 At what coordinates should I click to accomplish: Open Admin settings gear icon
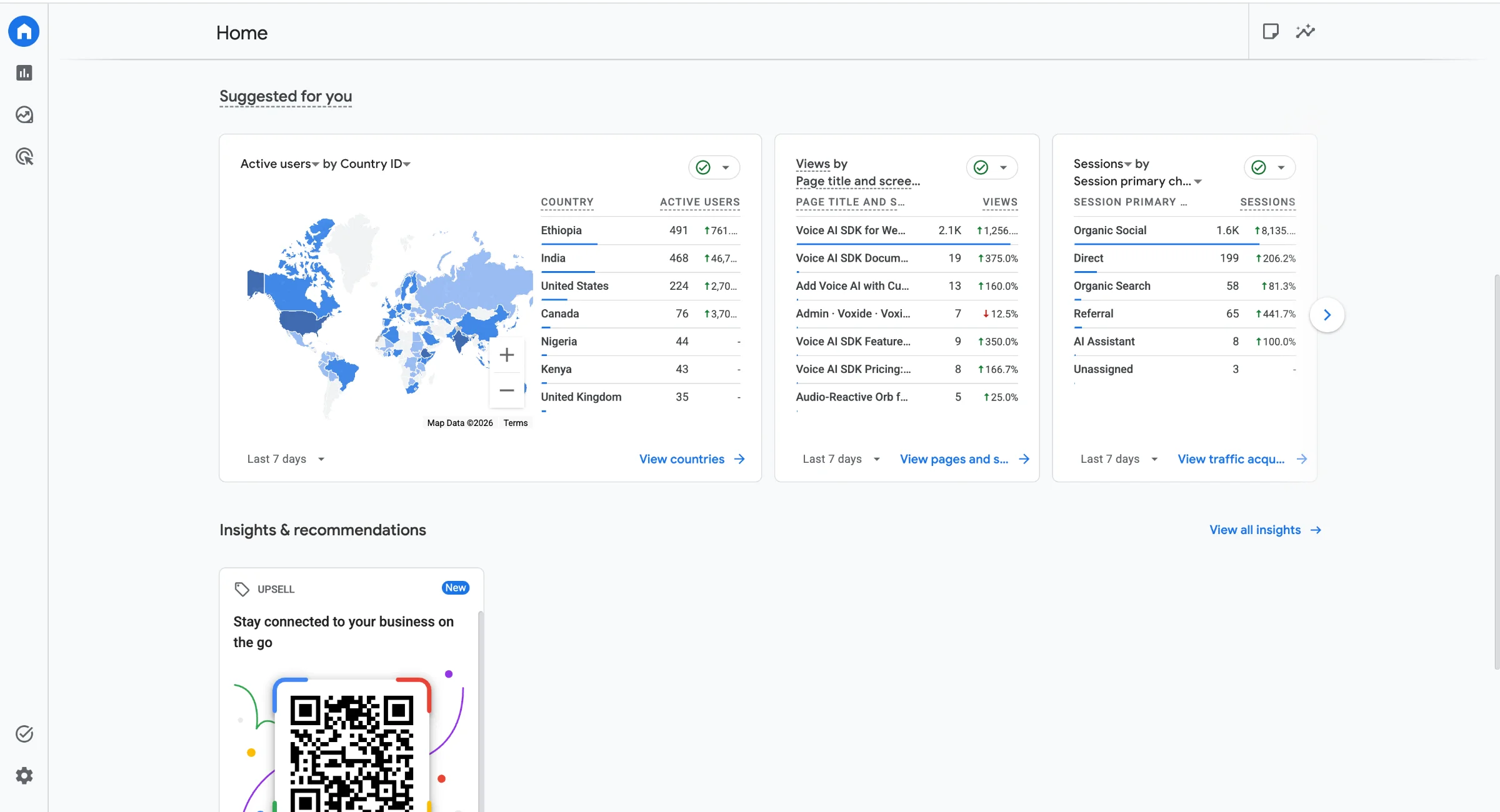pos(24,776)
